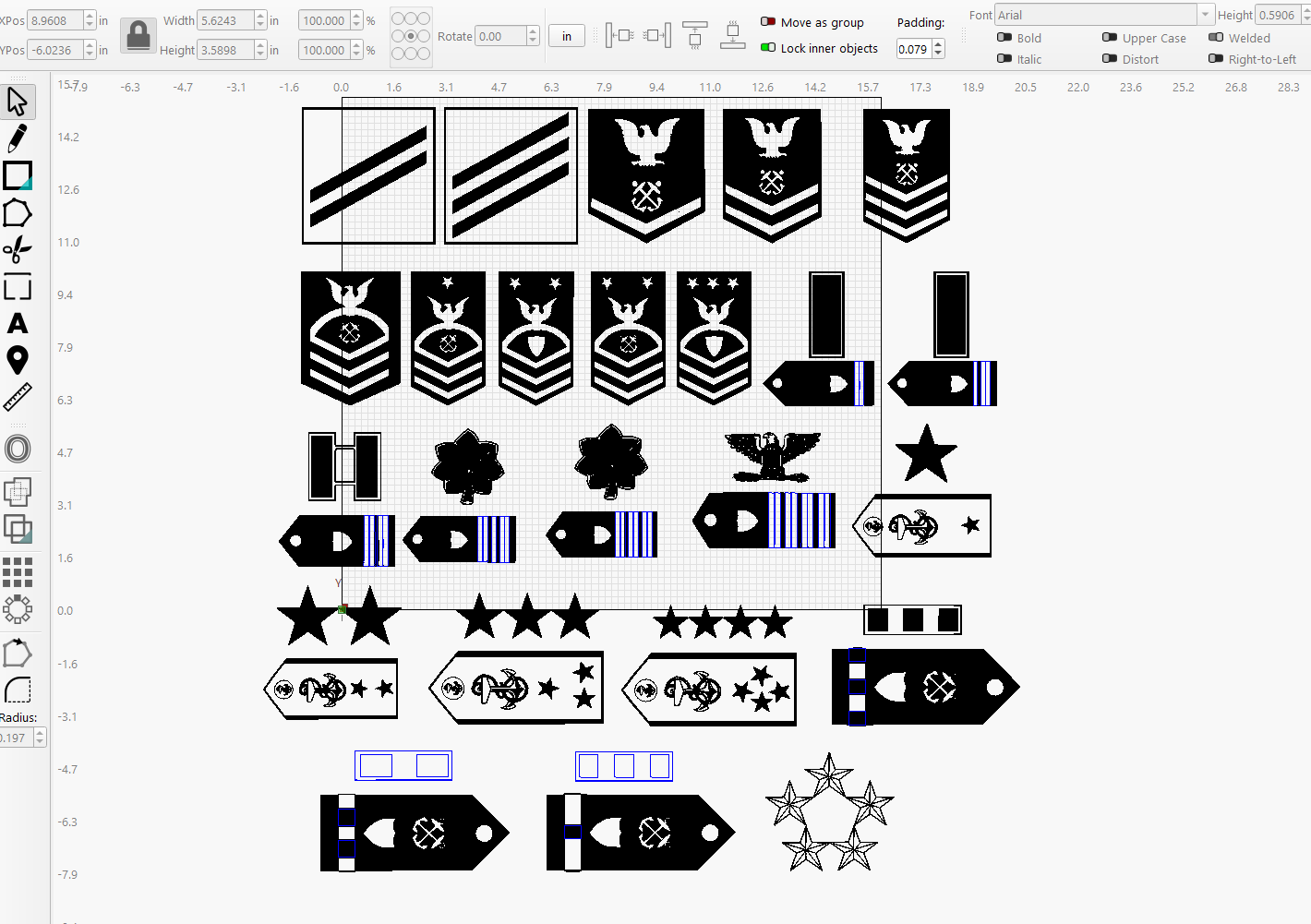Open the Grid Array tool
The height and width of the screenshot is (924, 1311).
click(18, 572)
